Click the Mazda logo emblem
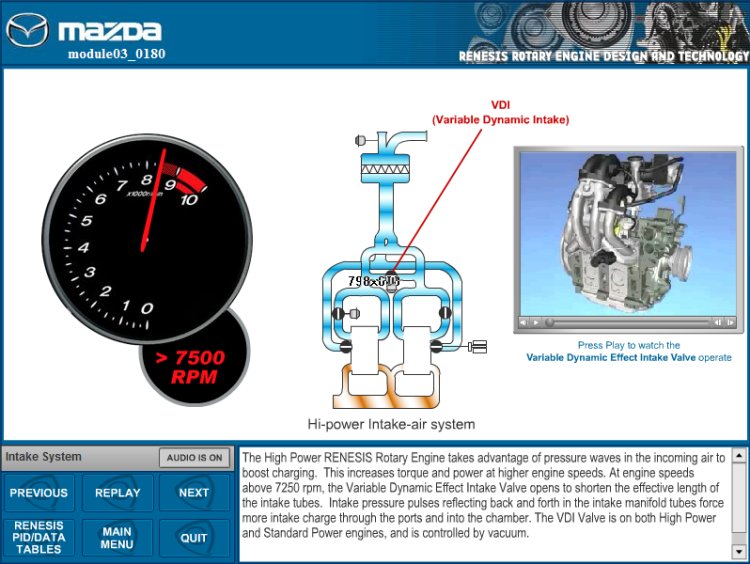Viewport: 750px width, 564px height. pos(27,30)
